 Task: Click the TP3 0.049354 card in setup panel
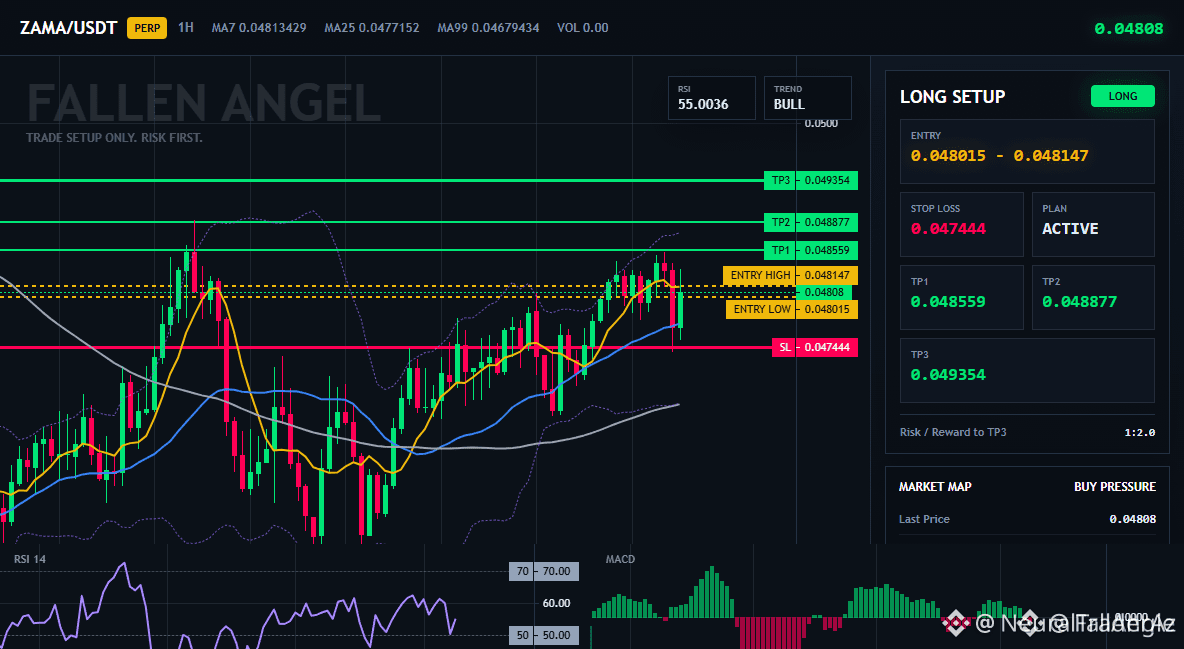(x=1027, y=370)
